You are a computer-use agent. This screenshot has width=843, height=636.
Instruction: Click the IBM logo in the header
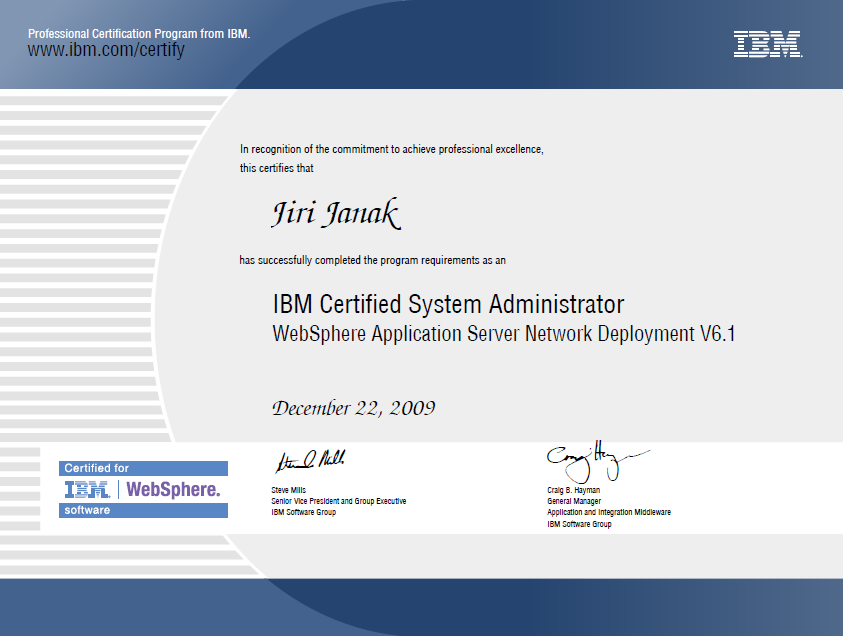pyautogui.click(x=768, y=44)
